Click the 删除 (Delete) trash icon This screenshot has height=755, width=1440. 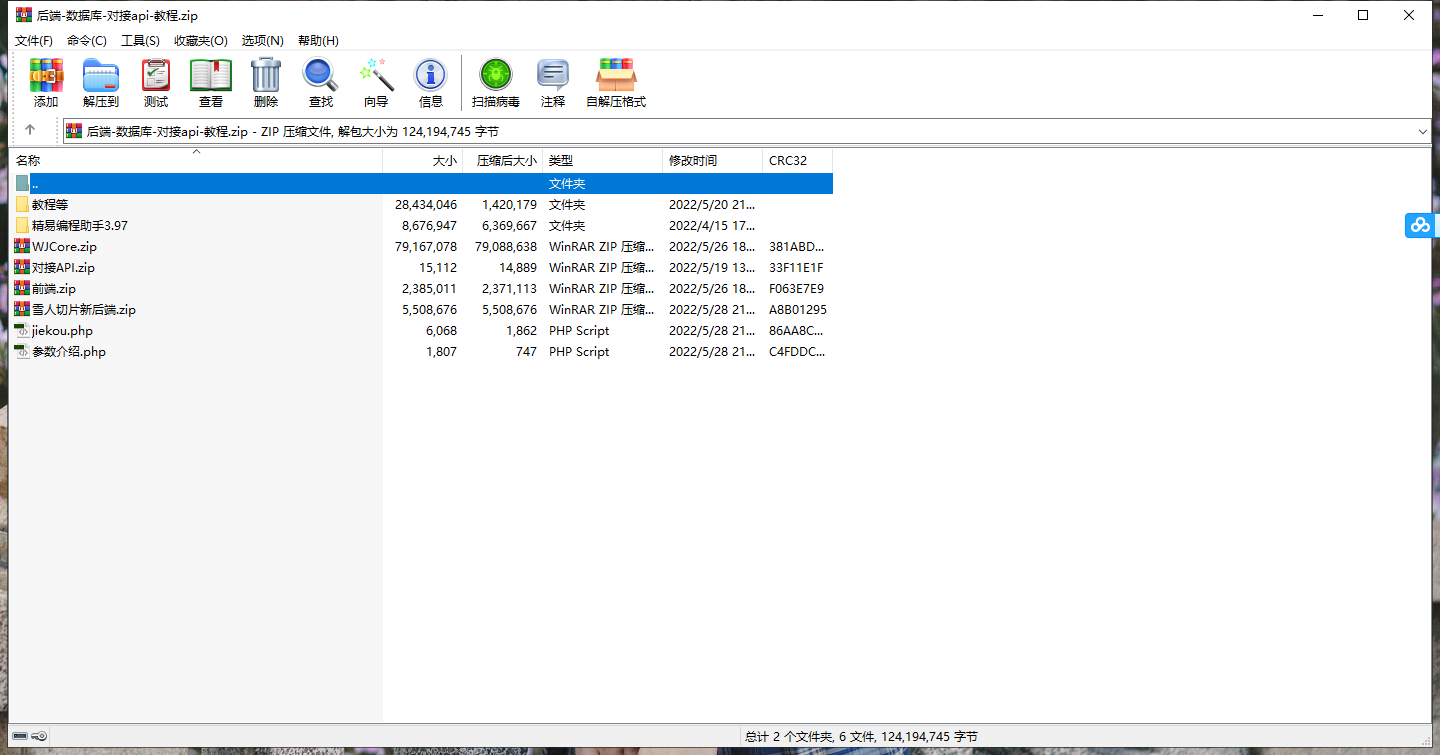pyautogui.click(x=266, y=82)
